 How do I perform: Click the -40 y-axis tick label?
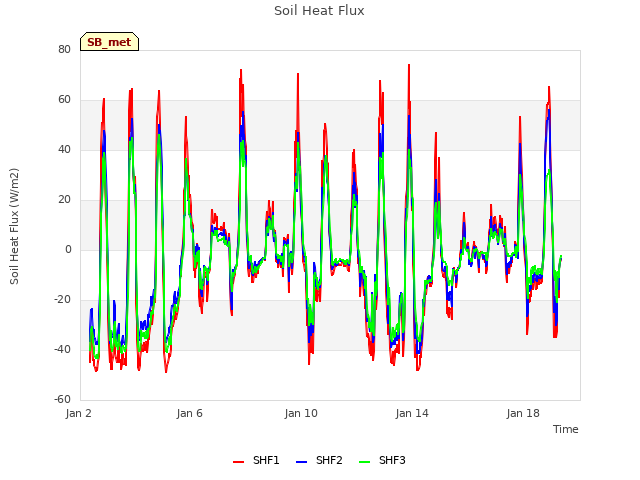click(62, 349)
